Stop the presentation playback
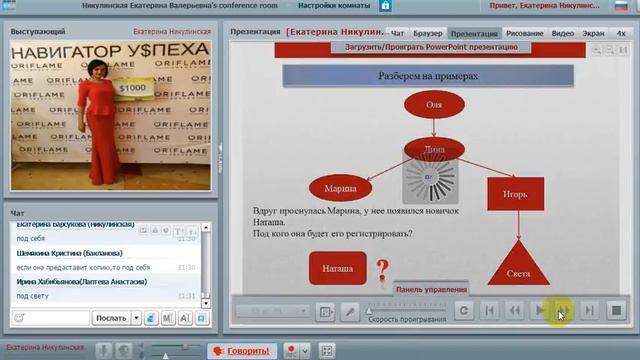Screen dimensions: 640x360 pyautogui.click(x=616, y=311)
